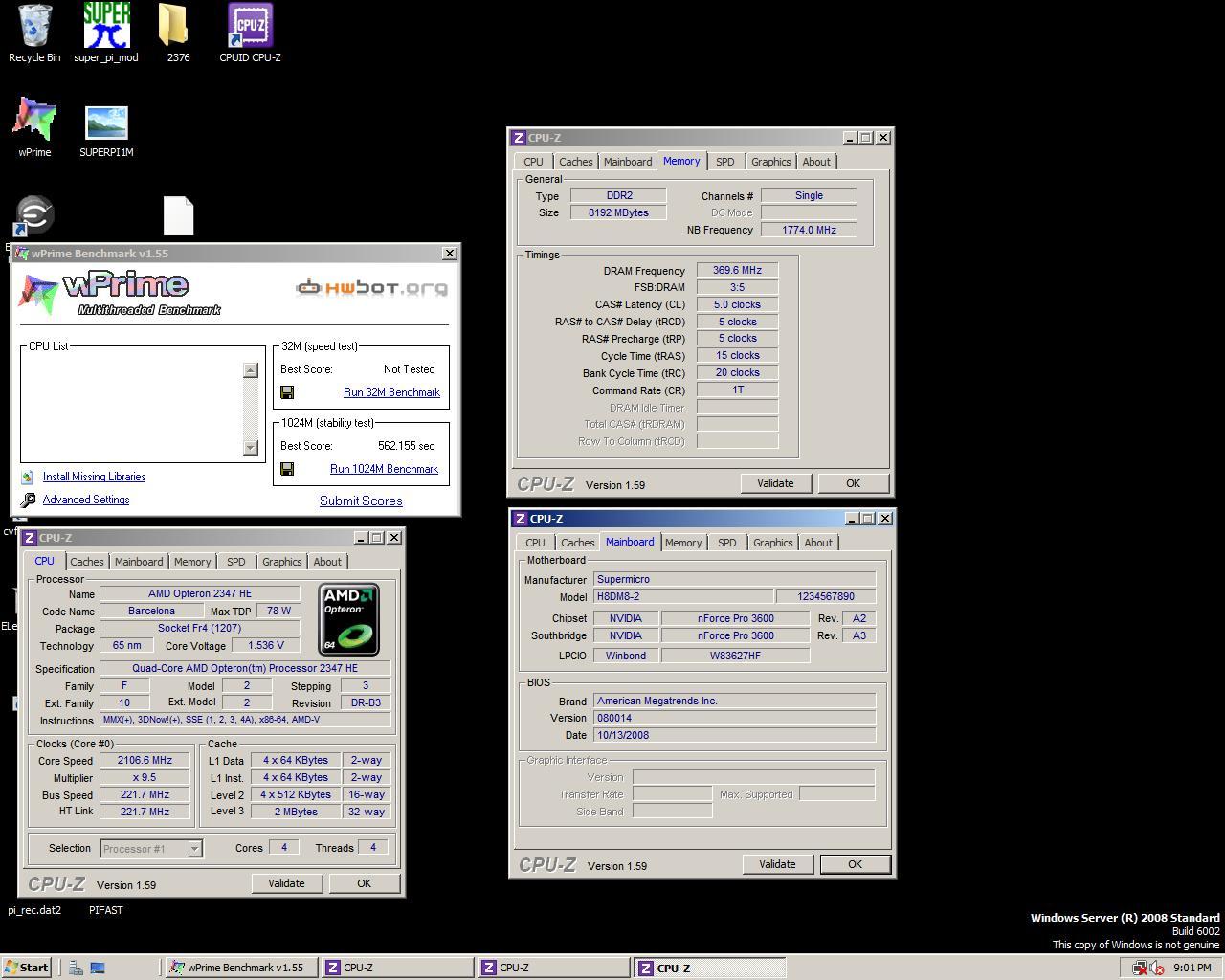
Task: Open Memory tab in Mainboard window
Action: pos(683,543)
